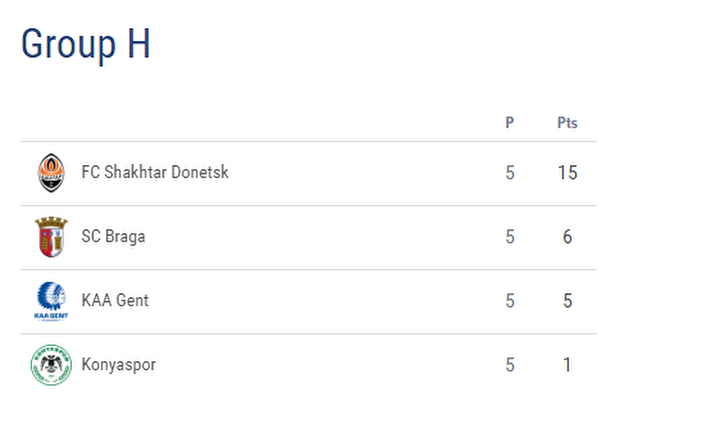The width and height of the screenshot is (720, 433).
Task: Select the Konyaspor table row
Action: coord(309,365)
